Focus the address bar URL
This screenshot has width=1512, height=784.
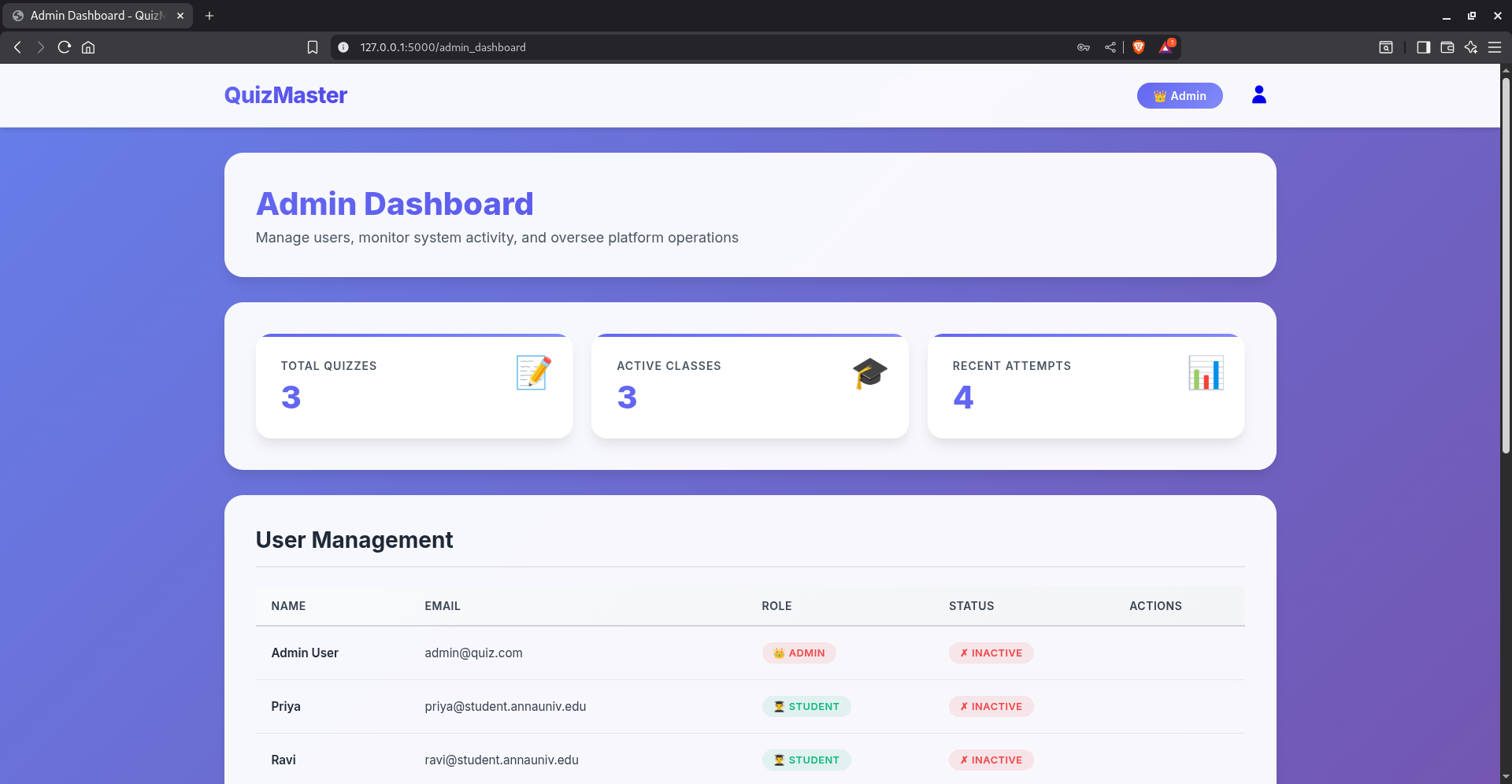click(443, 47)
